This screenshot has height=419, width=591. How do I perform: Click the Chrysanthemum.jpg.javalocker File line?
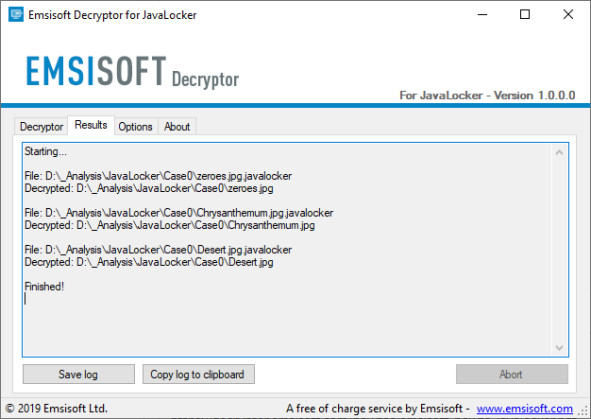click(x=179, y=213)
